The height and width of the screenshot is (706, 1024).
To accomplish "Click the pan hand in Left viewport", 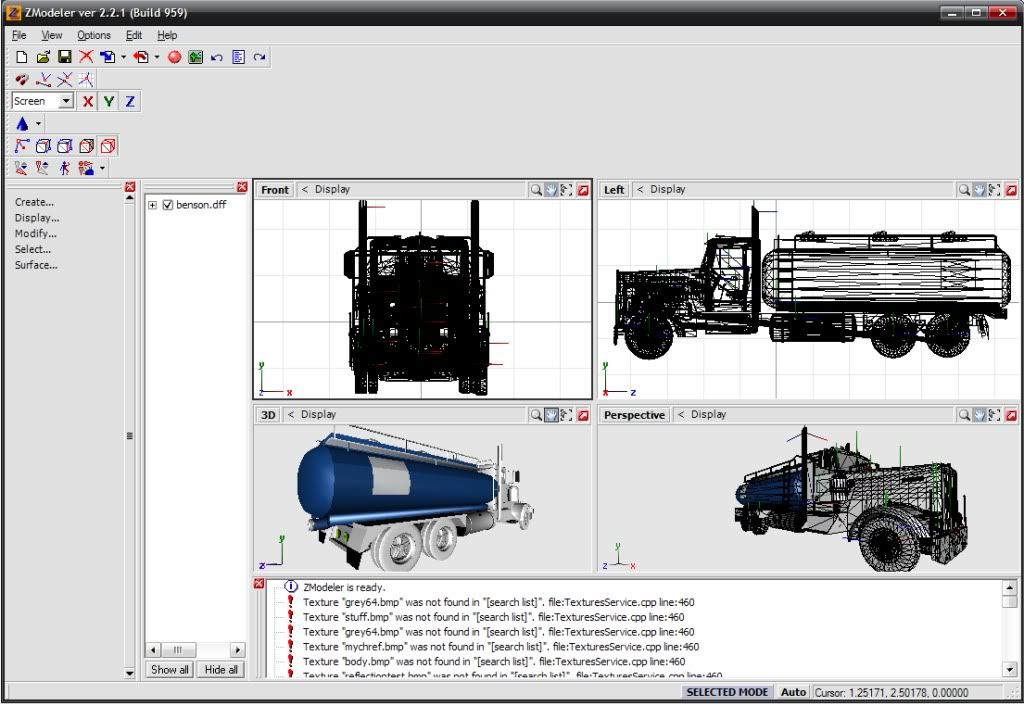I will (x=979, y=189).
